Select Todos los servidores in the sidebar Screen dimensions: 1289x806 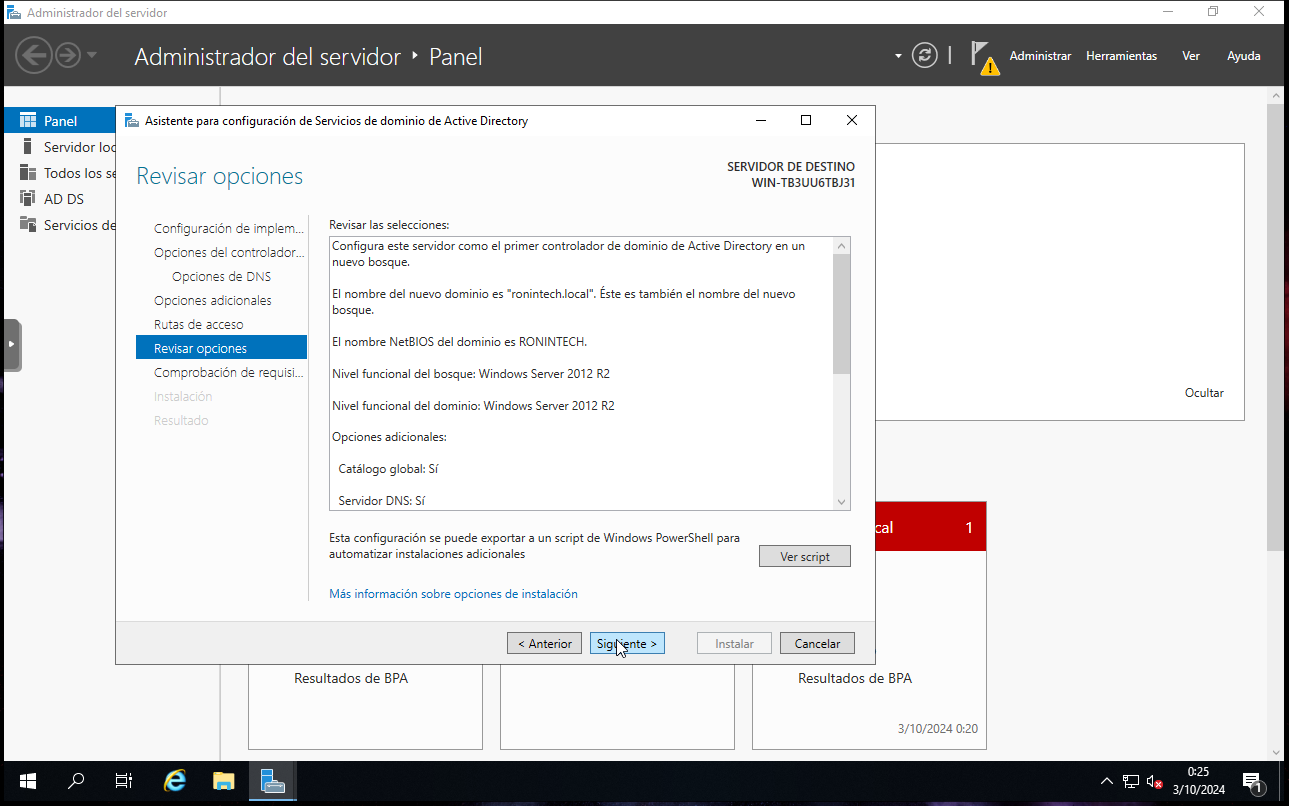(x=66, y=173)
